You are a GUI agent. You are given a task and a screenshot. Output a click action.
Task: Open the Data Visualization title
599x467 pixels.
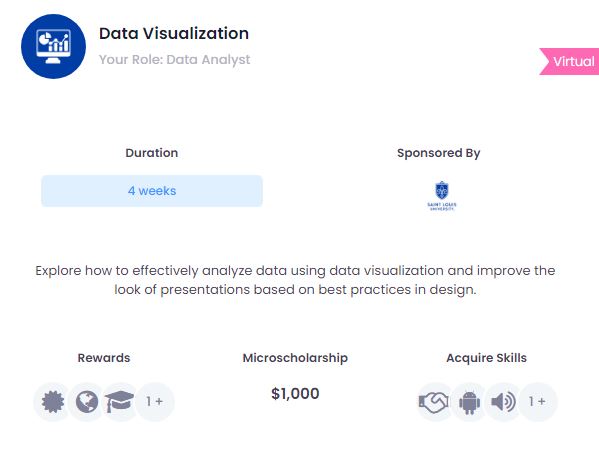click(174, 34)
